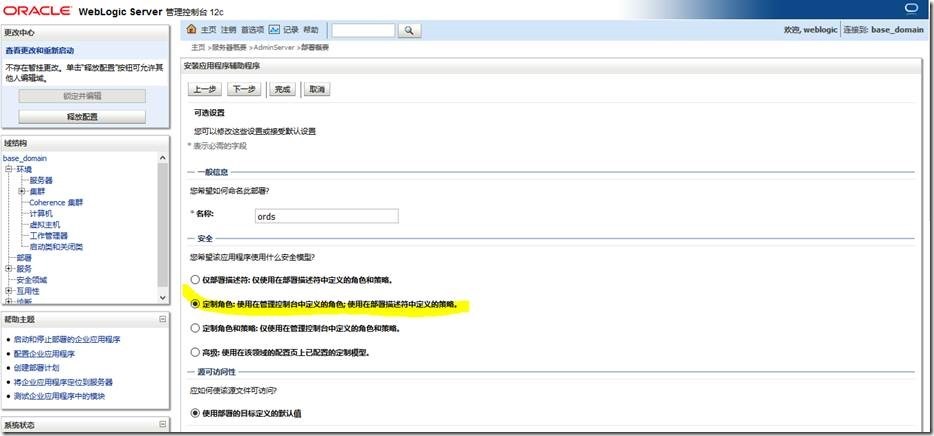
Task: Select 使用部署的目标定义的默认值 radio option
Action: [x=195, y=412]
